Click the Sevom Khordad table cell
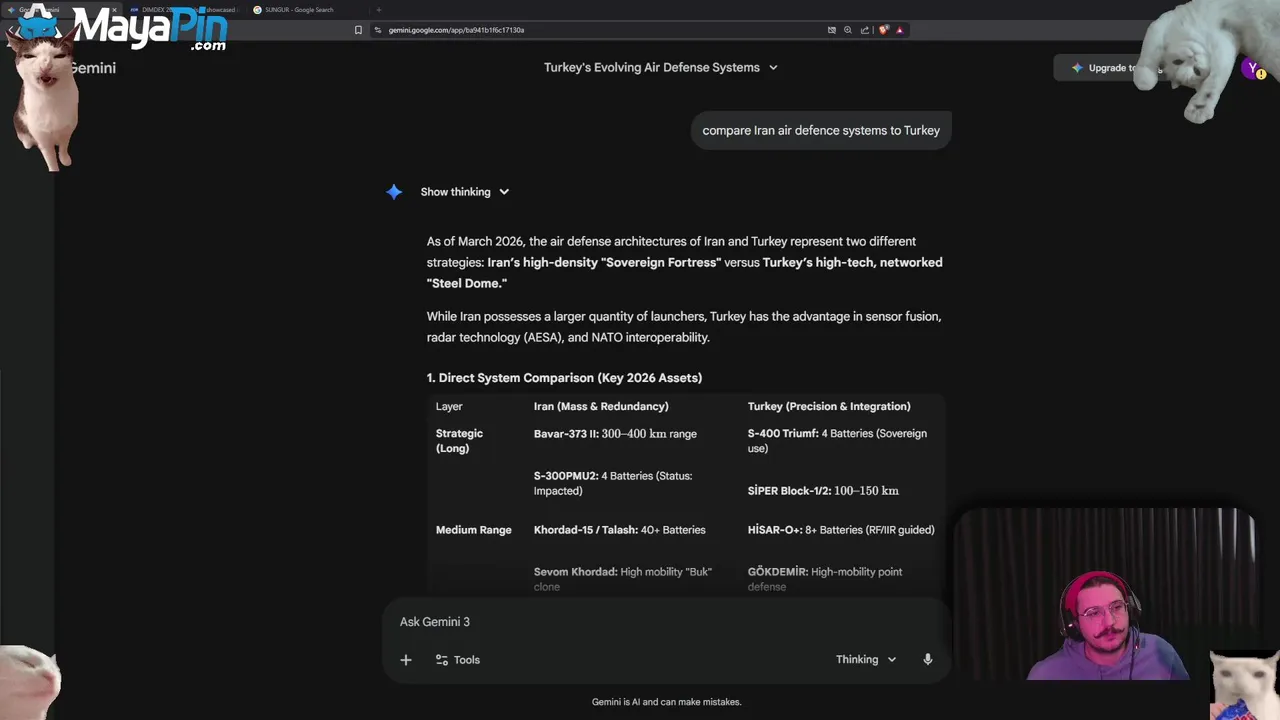 click(x=623, y=579)
